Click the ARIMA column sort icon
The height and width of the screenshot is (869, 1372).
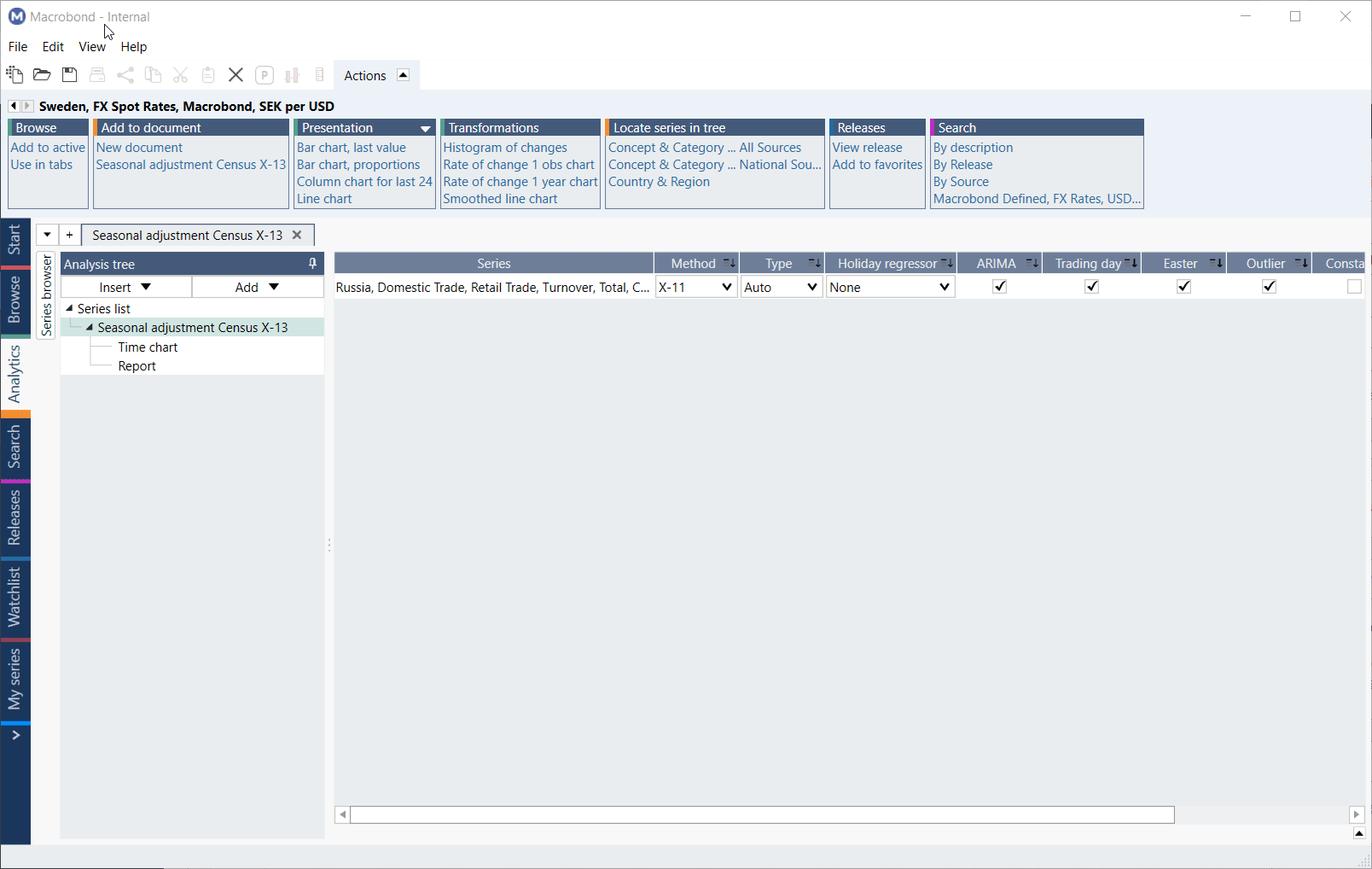(1032, 263)
